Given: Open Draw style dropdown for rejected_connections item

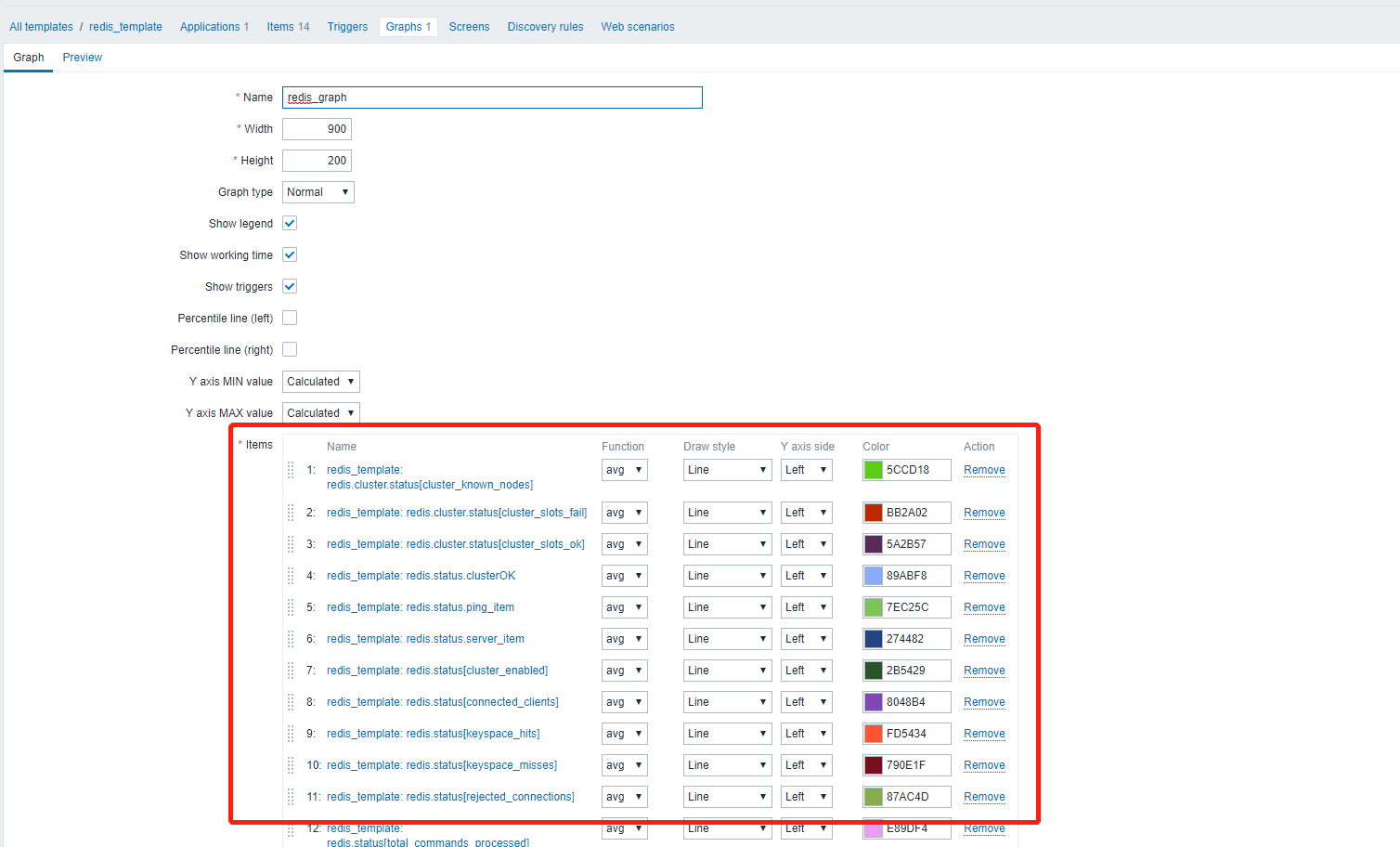Looking at the screenshot, I should click(728, 797).
